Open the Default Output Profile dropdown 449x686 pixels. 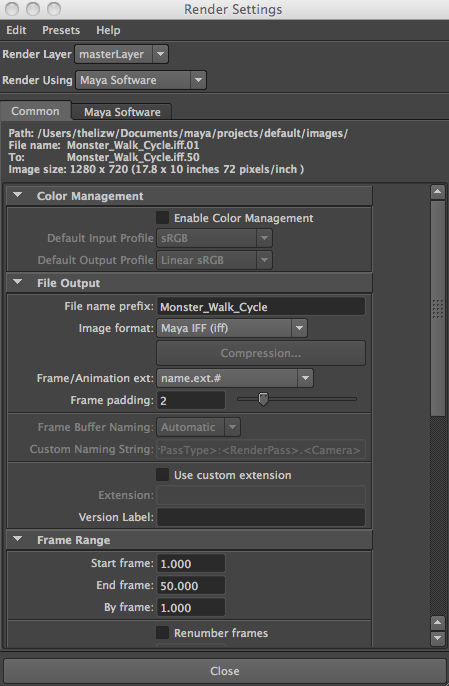point(214,260)
